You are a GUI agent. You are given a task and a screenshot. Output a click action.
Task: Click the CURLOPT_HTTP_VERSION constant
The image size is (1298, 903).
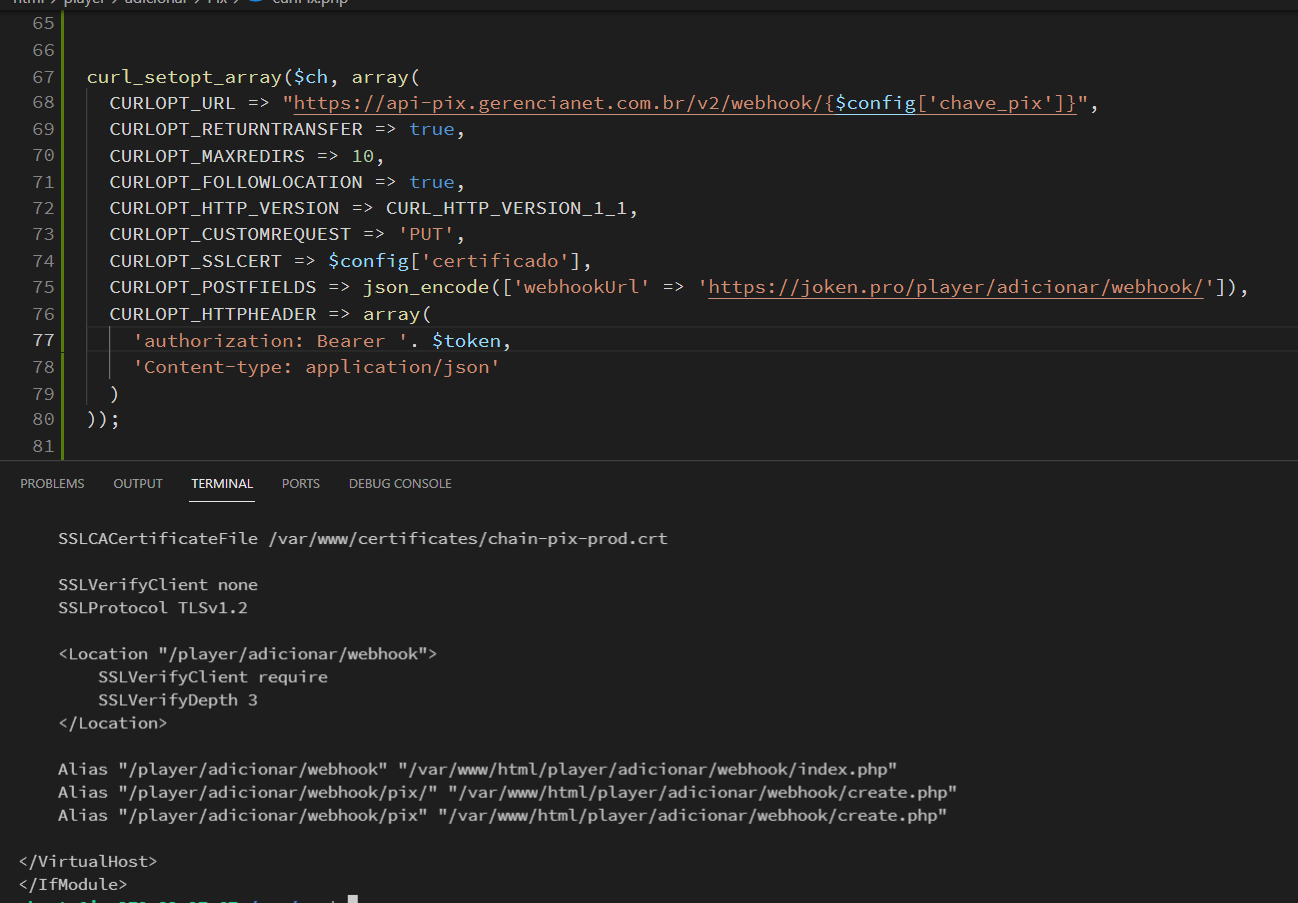coord(225,208)
